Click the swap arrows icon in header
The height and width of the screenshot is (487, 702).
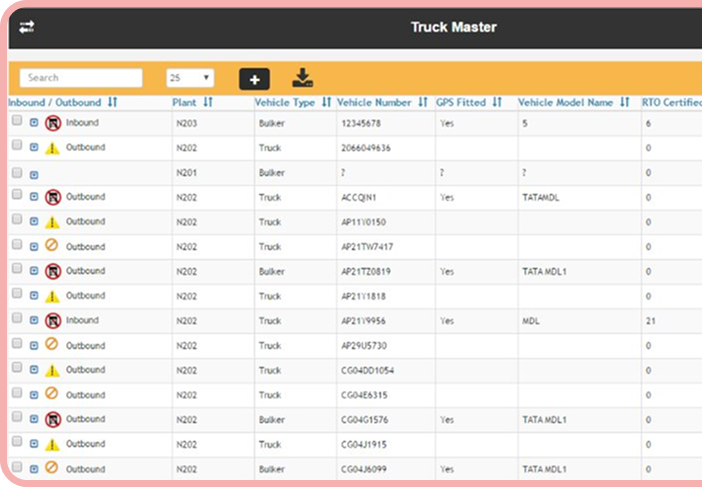click(26, 27)
